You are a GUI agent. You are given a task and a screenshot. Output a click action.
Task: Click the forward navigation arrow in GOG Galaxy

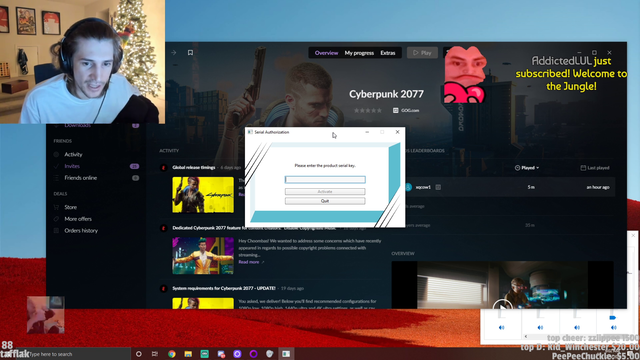(x=174, y=53)
